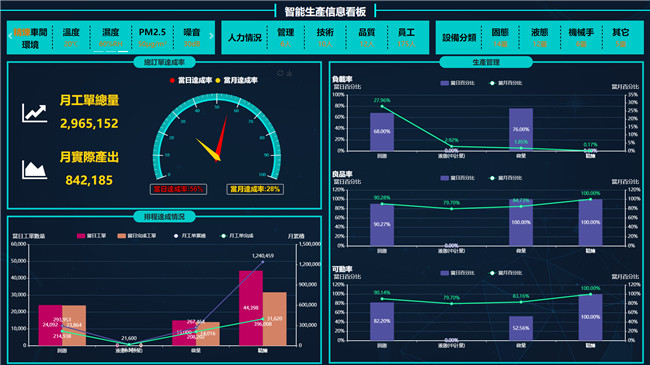Screen dimensions: 650x365
Task: Click the 生產管理 panel title tab
Action: click(486, 63)
